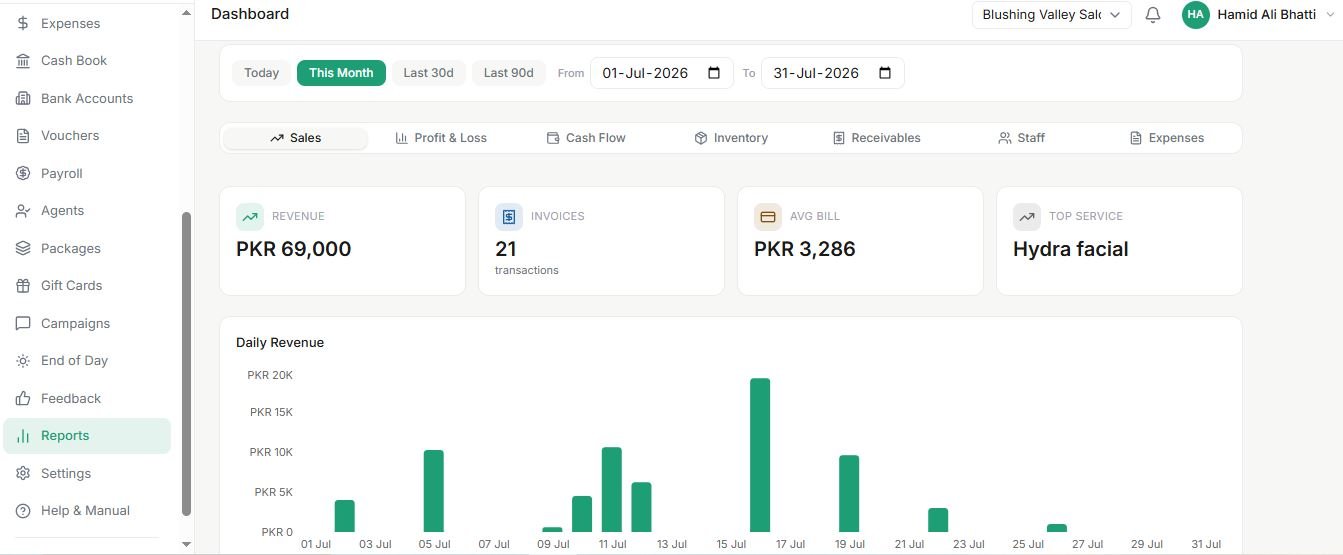Image resolution: width=1343 pixels, height=555 pixels.
Task: Switch to the Inventory tab
Action: [731, 138]
